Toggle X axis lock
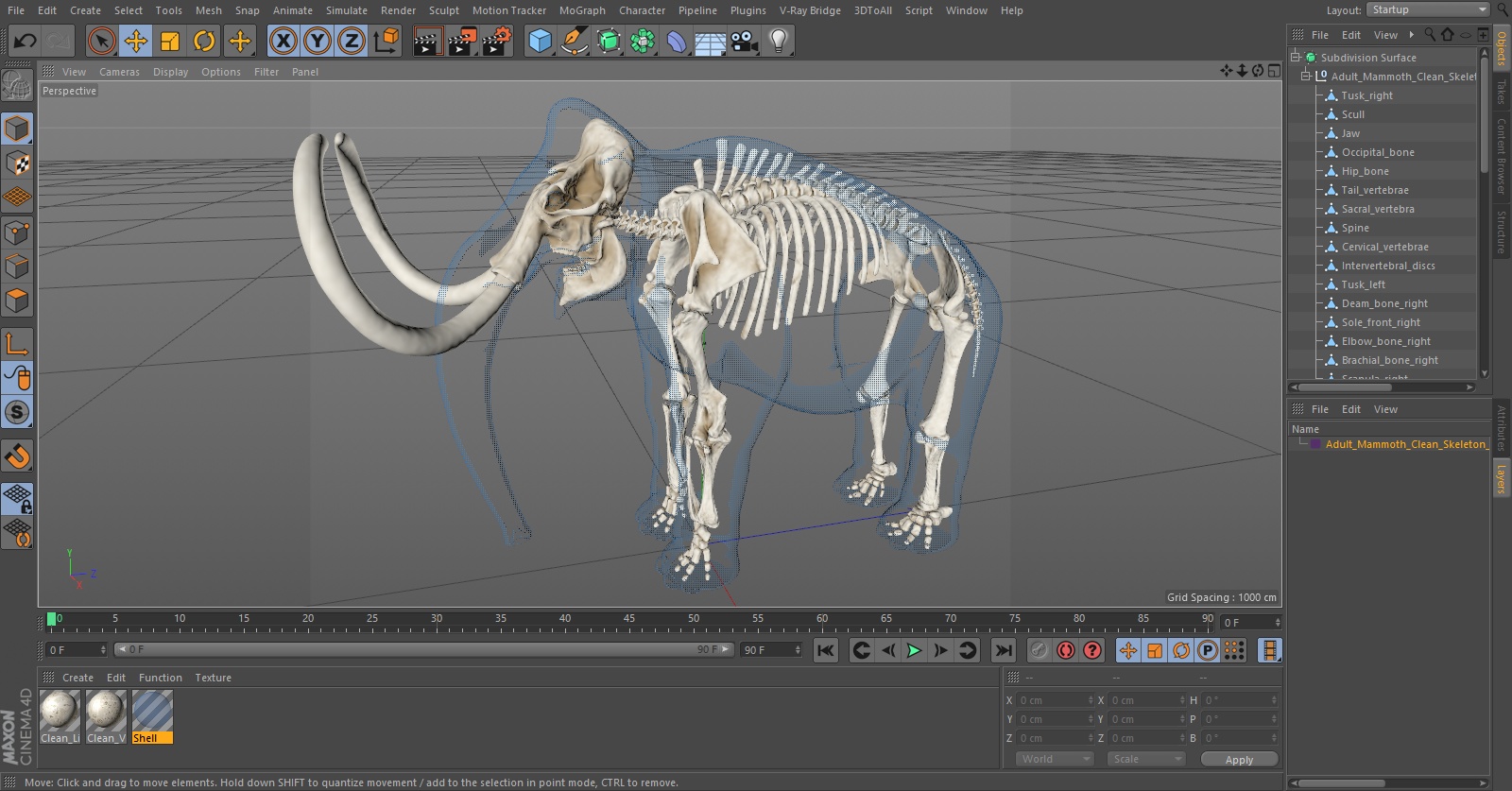Screen dimensions: 1512x791 tap(283, 41)
